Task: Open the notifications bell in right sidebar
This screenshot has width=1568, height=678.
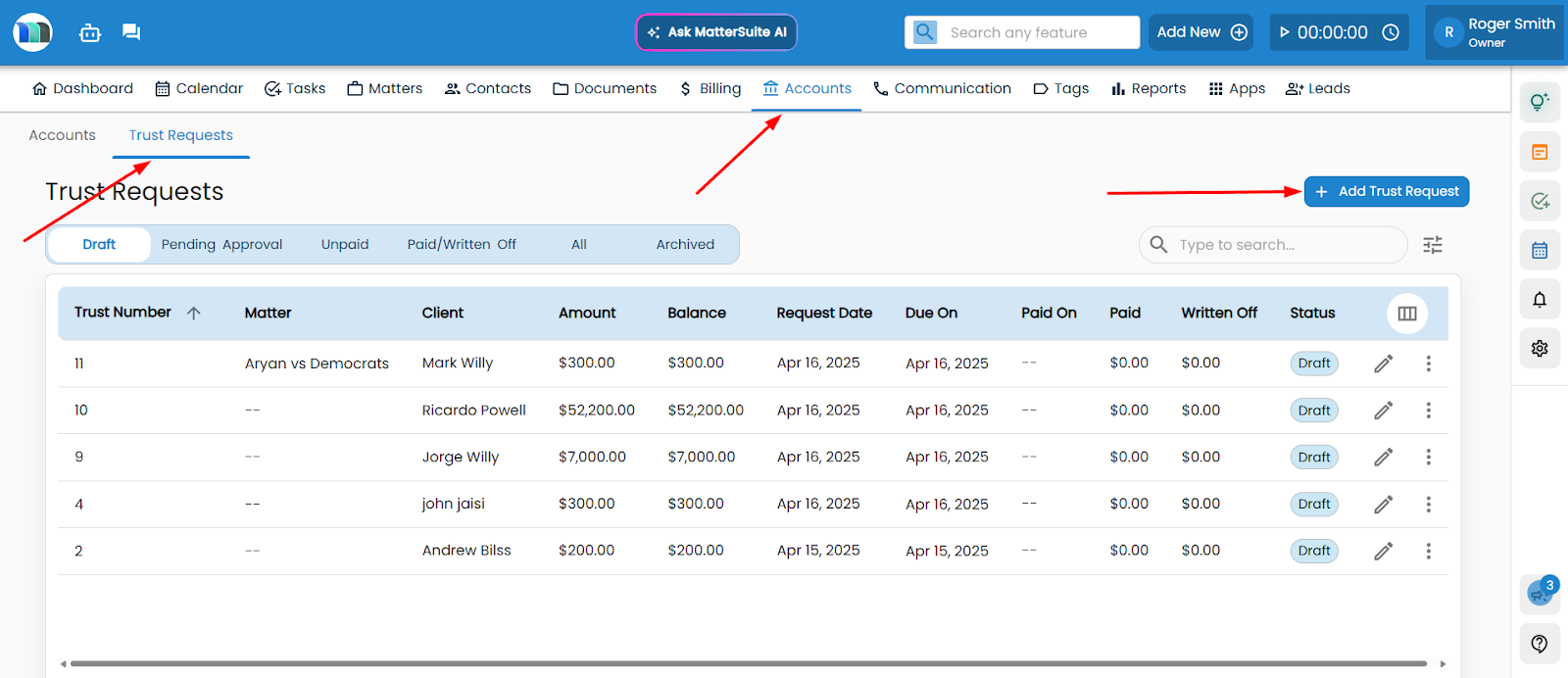Action: [1540, 300]
